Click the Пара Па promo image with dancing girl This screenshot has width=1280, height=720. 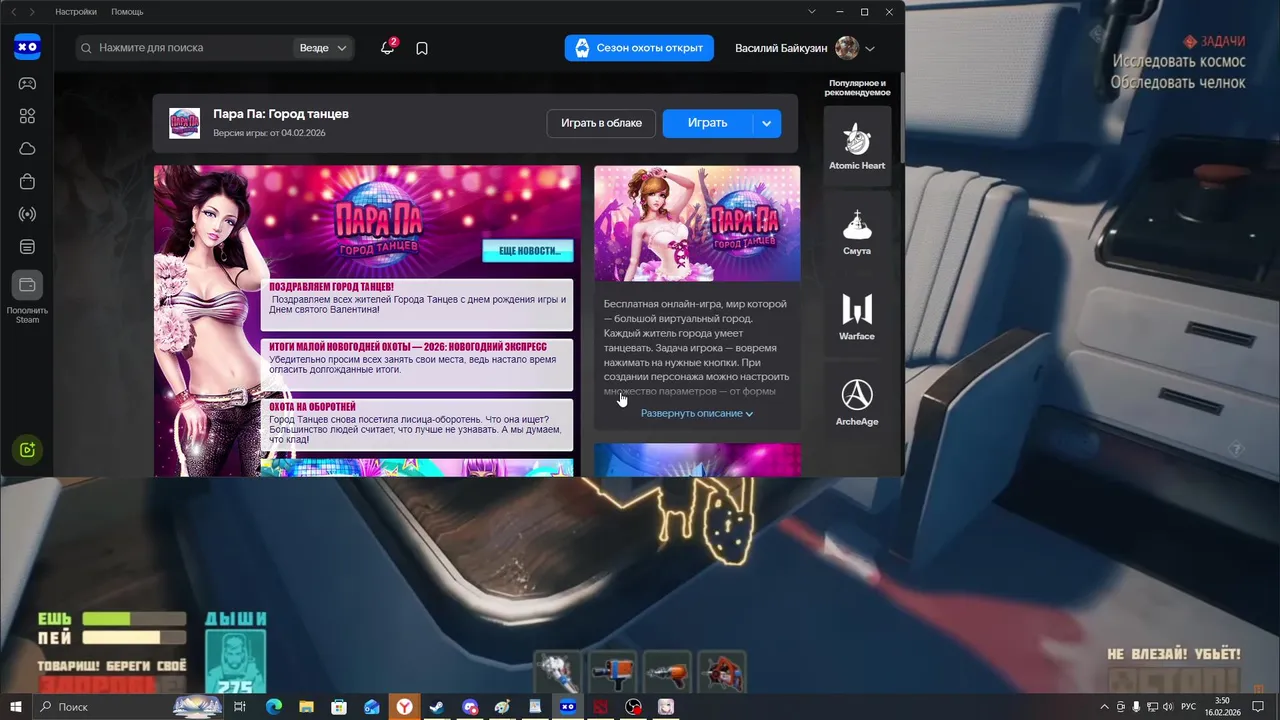697,223
